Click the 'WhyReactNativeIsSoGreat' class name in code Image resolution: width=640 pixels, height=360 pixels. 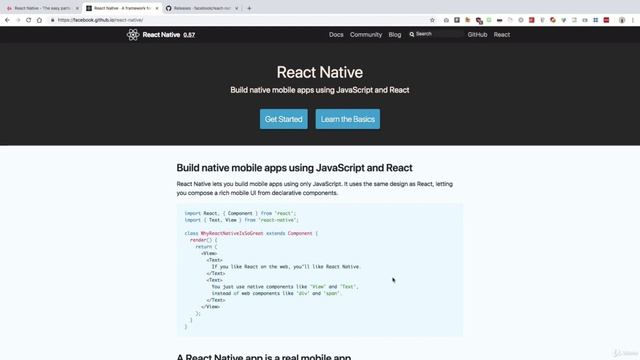pos(232,233)
